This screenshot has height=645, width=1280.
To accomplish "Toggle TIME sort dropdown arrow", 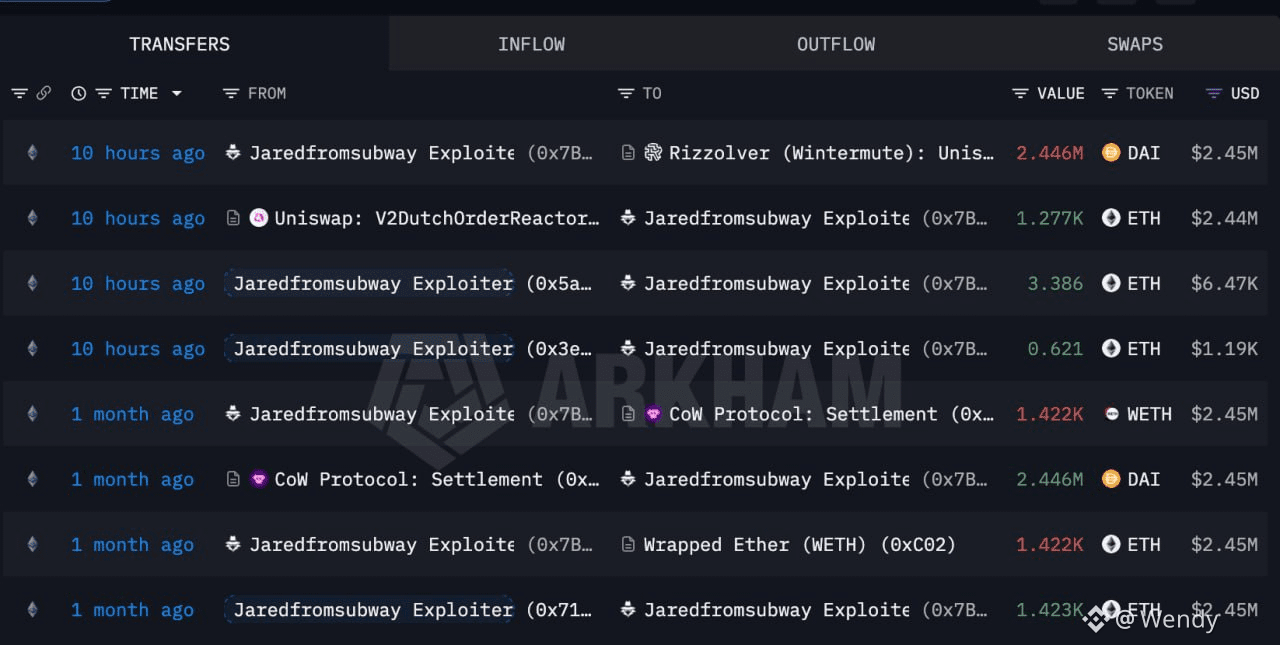I will pos(177,93).
